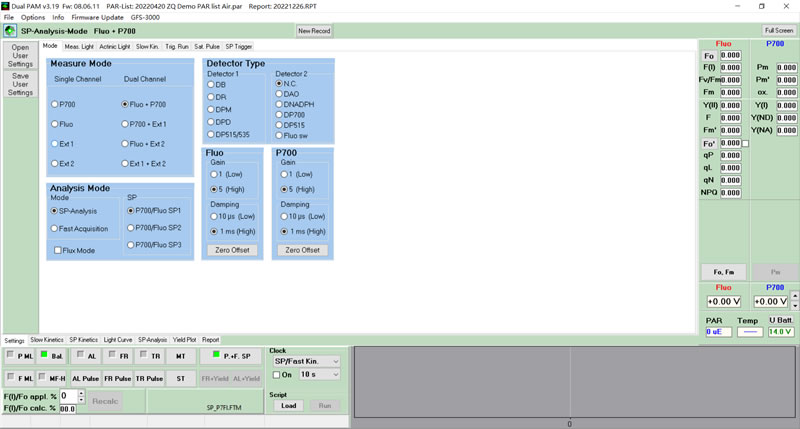Image resolution: width=800 pixels, height=429 pixels.
Task: Toggle the P ML measuring light button
Action: click(x=19, y=356)
